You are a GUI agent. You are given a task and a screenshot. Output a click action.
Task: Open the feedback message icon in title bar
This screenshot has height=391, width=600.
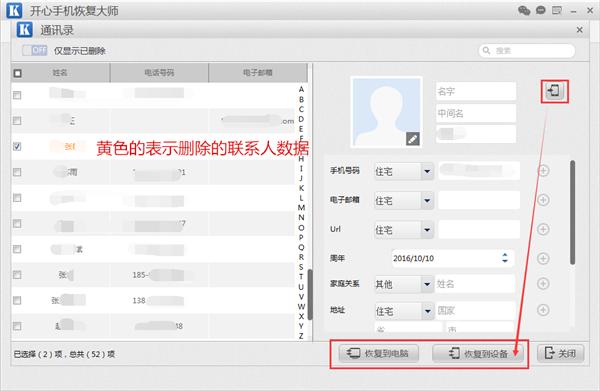coord(557,10)
